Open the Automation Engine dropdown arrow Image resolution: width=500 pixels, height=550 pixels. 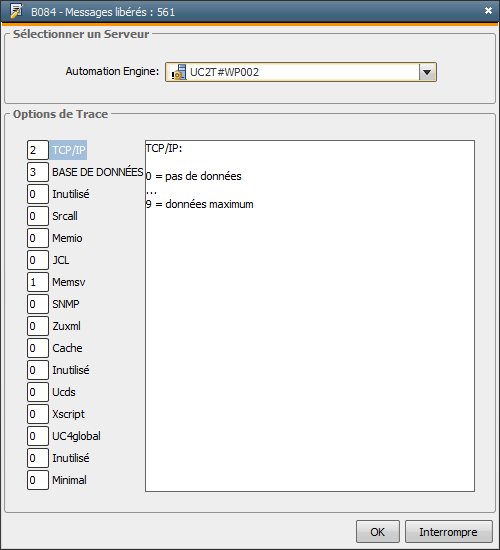pyautogui.click(x=427, y=72)
